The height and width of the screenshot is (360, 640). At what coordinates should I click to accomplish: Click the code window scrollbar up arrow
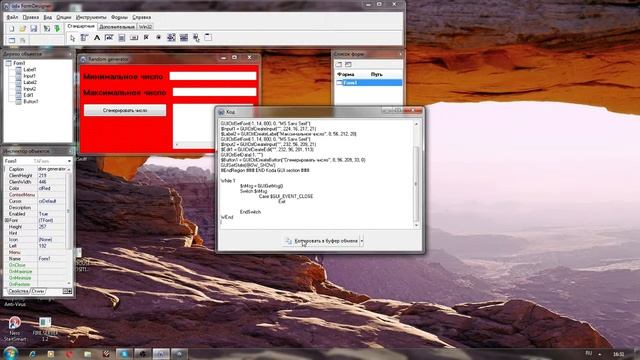point(416,124)
